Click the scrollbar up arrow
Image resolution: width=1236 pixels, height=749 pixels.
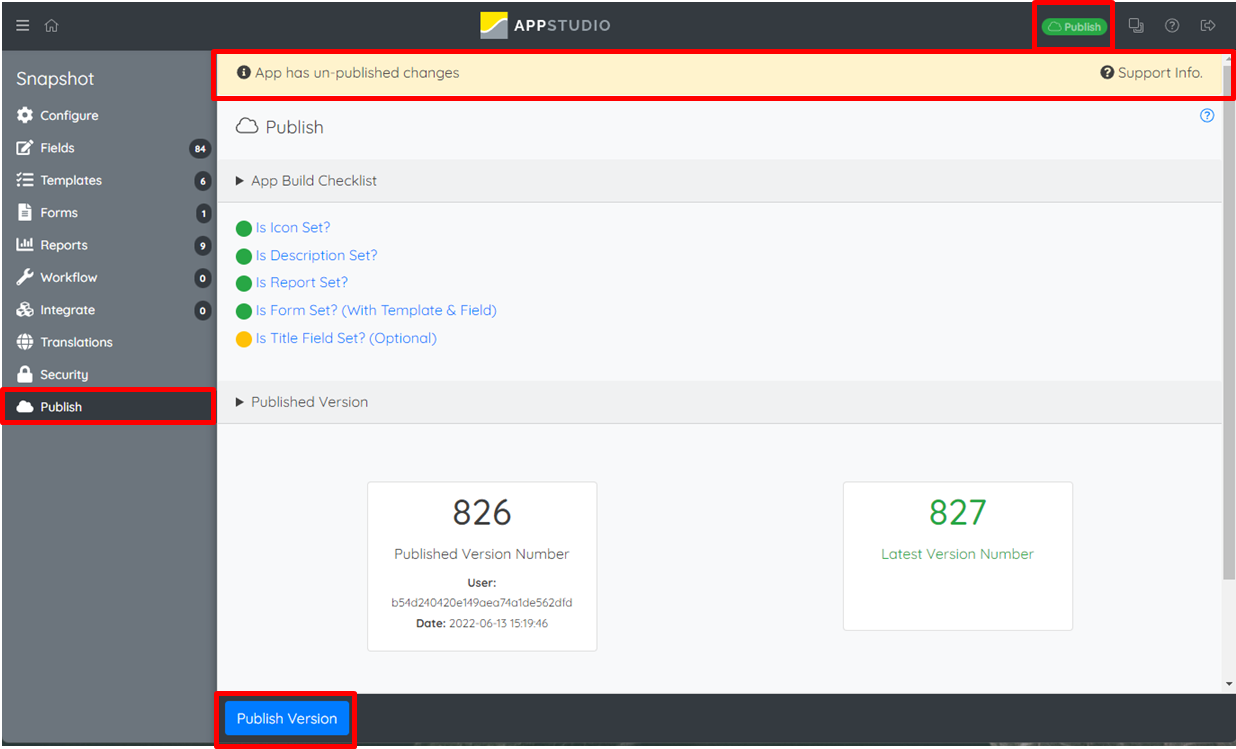(1229, 60)
